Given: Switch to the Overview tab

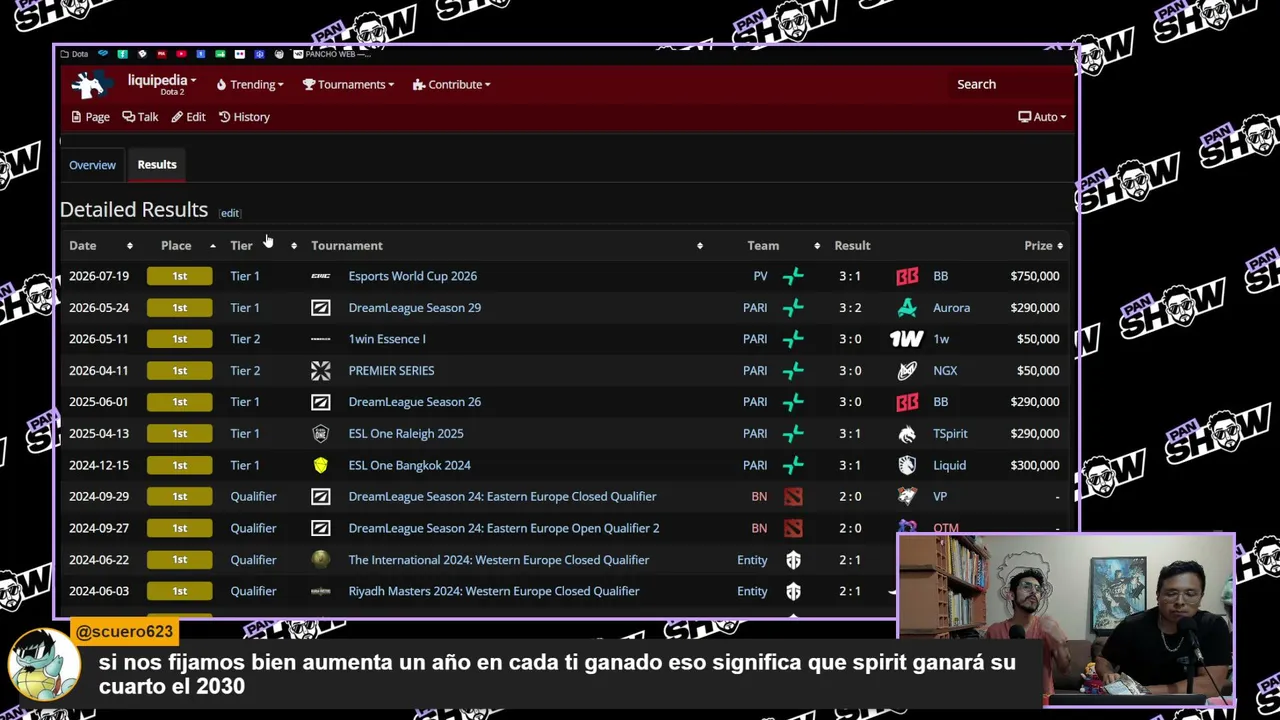Looking at the screenshot, I should 92,165.
